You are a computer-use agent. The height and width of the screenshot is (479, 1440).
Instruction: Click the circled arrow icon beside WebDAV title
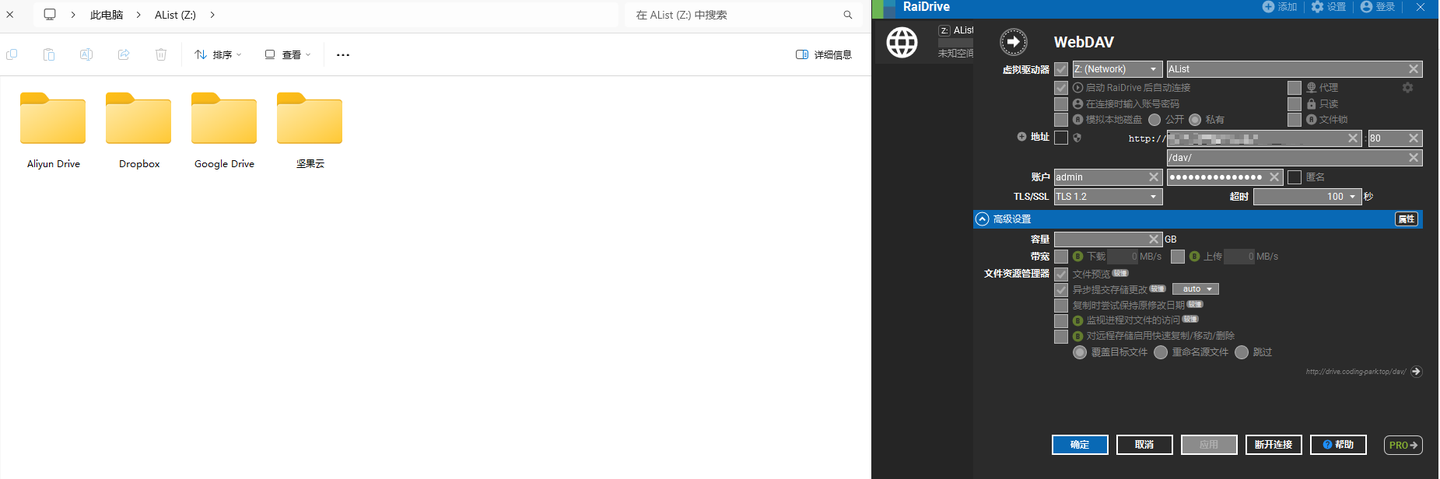(1014, 42)
